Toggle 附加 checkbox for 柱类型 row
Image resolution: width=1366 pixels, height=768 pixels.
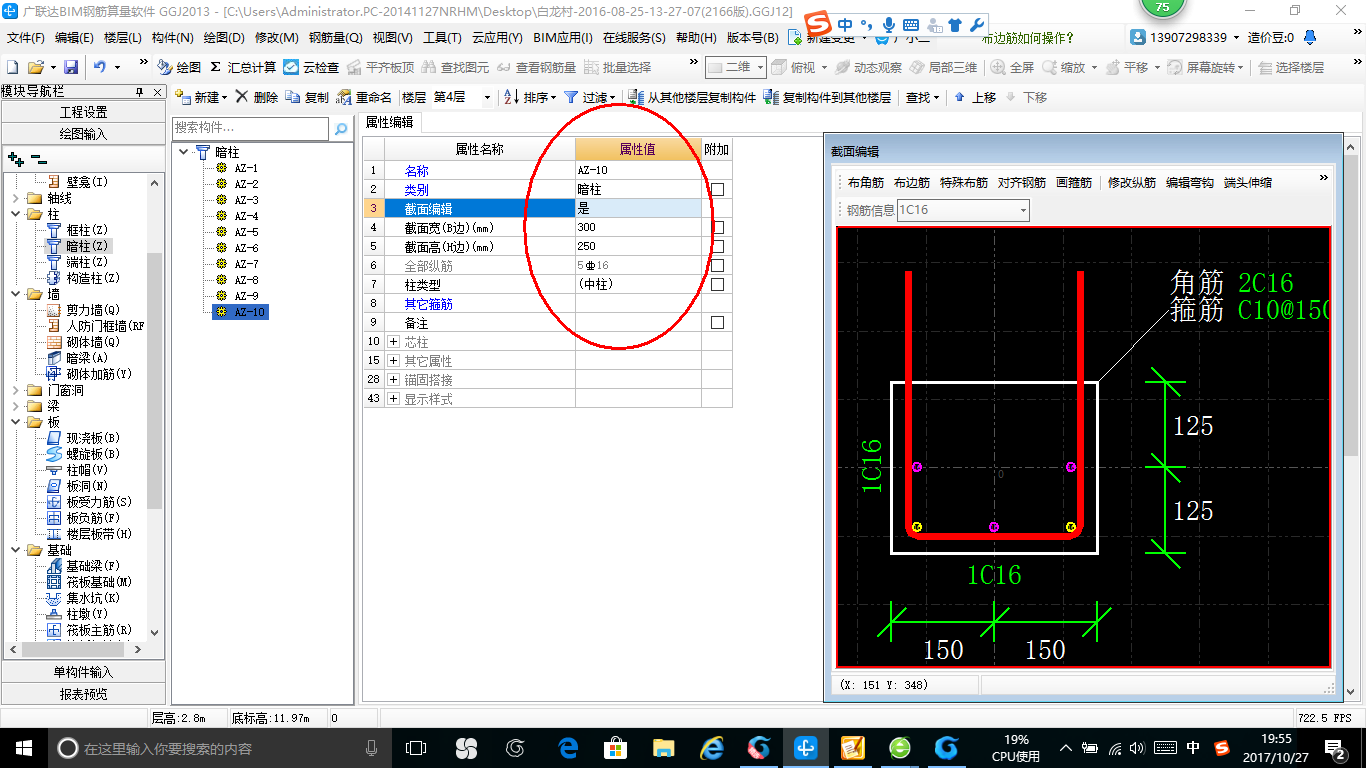[x=717, y=284]
